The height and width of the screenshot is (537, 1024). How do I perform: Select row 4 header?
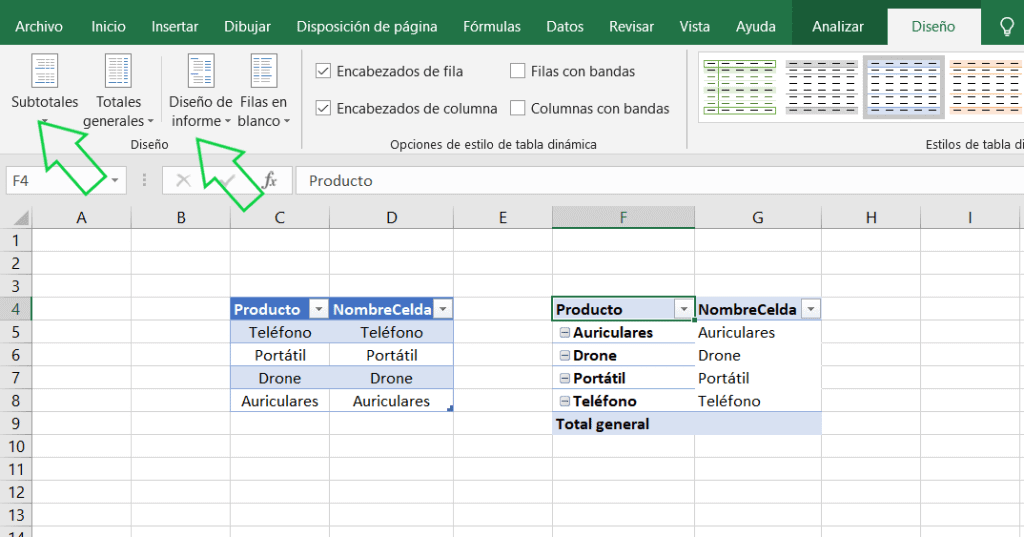16,309
